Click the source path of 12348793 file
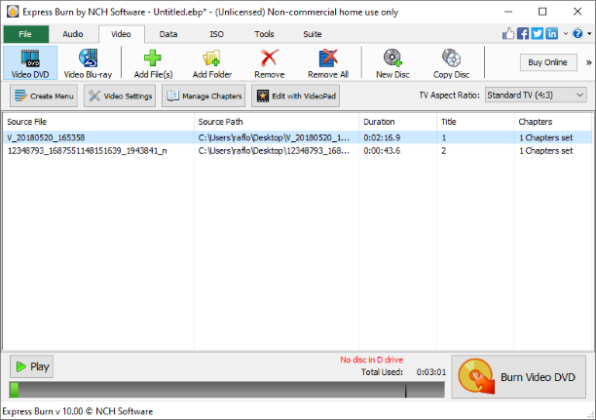Image resolution: width=596 pixels, height=420 pixels. point(274,151)
